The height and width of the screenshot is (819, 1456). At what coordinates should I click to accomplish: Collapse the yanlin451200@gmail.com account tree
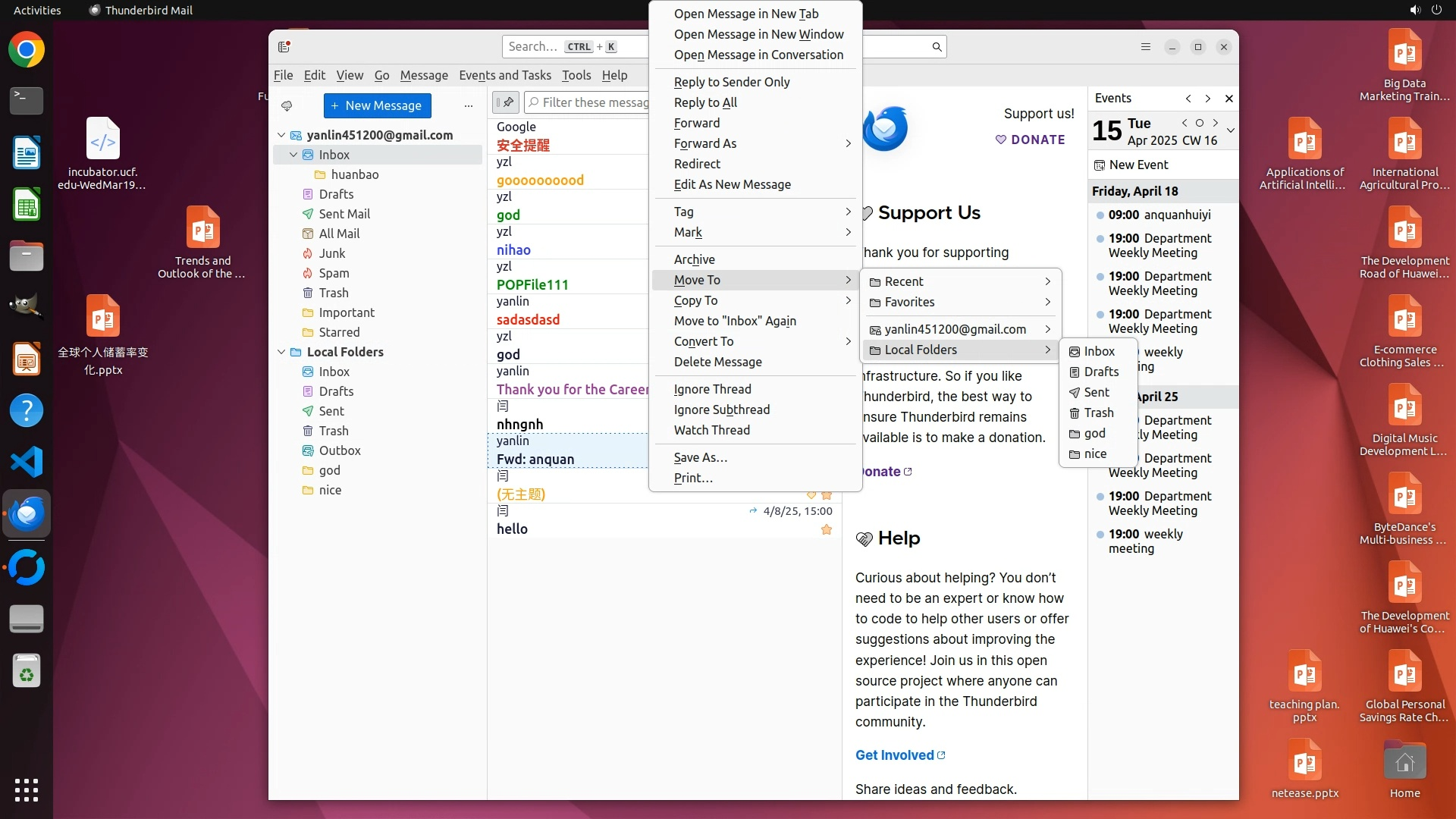[x=281, y=135]
